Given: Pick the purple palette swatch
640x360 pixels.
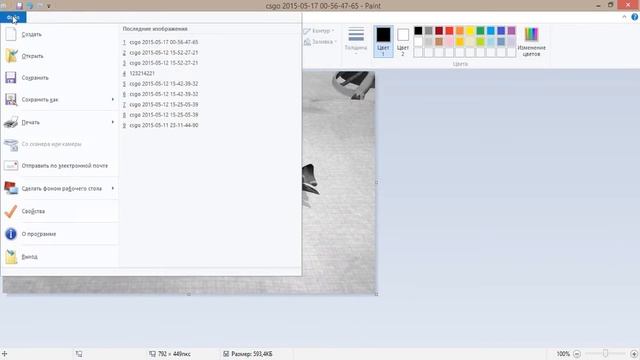Looking at the screenshot, I should pyautogui.click(x=511, y=31).
